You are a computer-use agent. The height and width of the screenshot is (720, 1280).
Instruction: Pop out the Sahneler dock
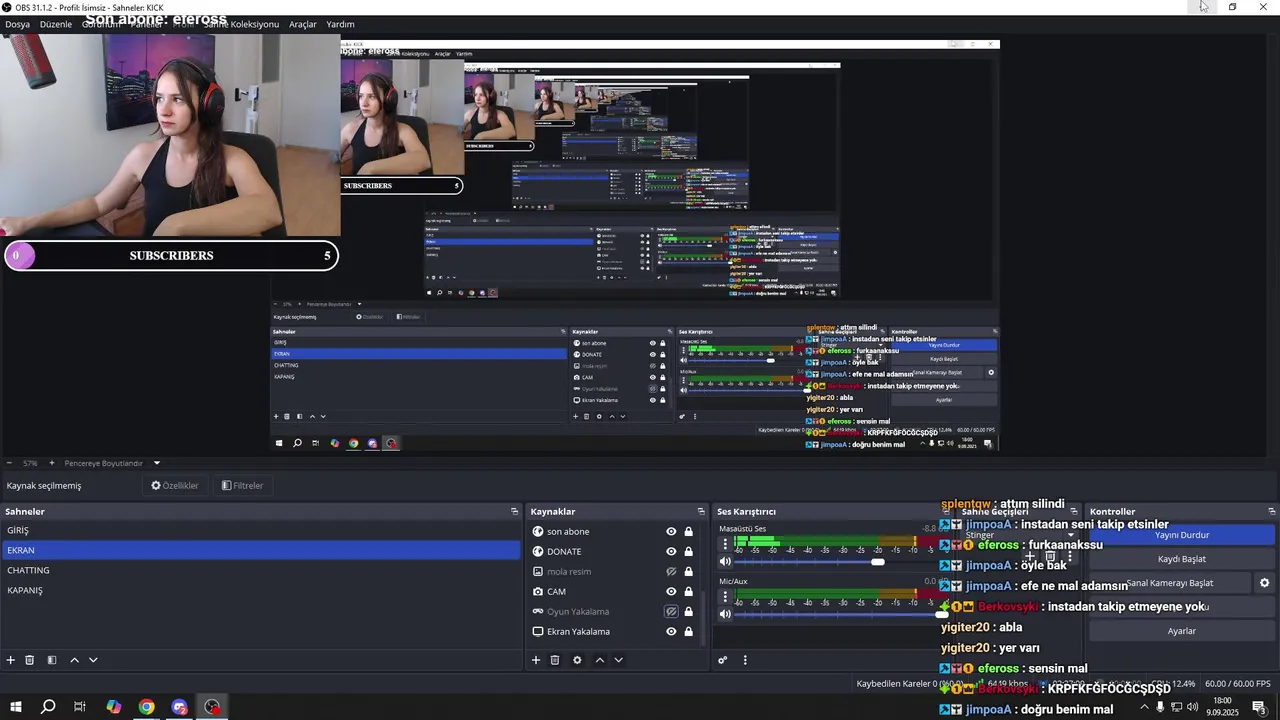[514, 512]
